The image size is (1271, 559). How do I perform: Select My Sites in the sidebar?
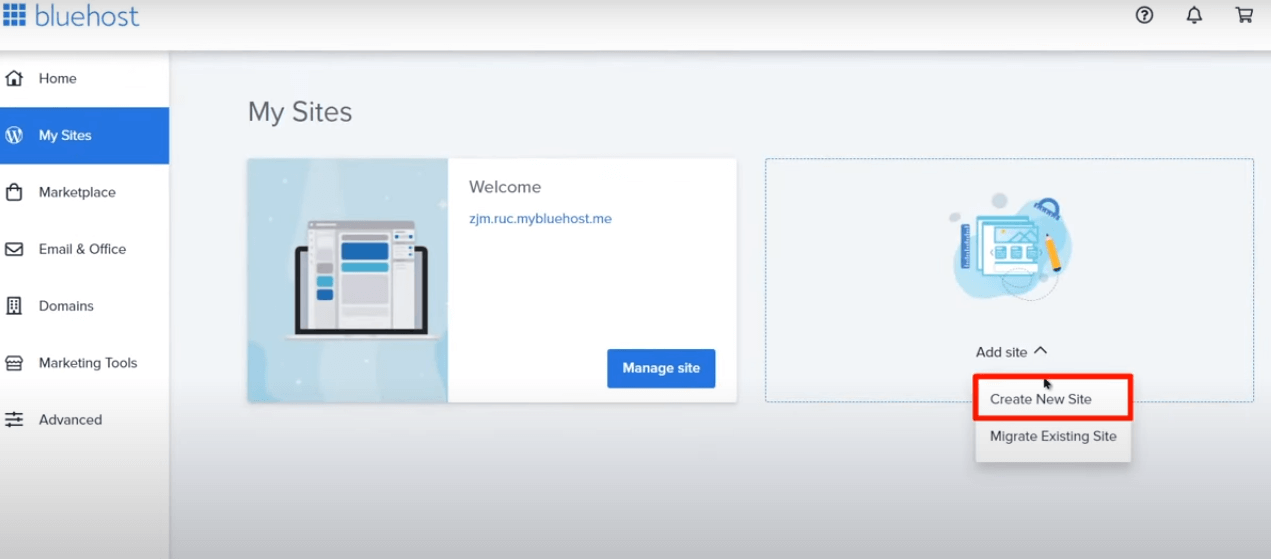point(84,135)
